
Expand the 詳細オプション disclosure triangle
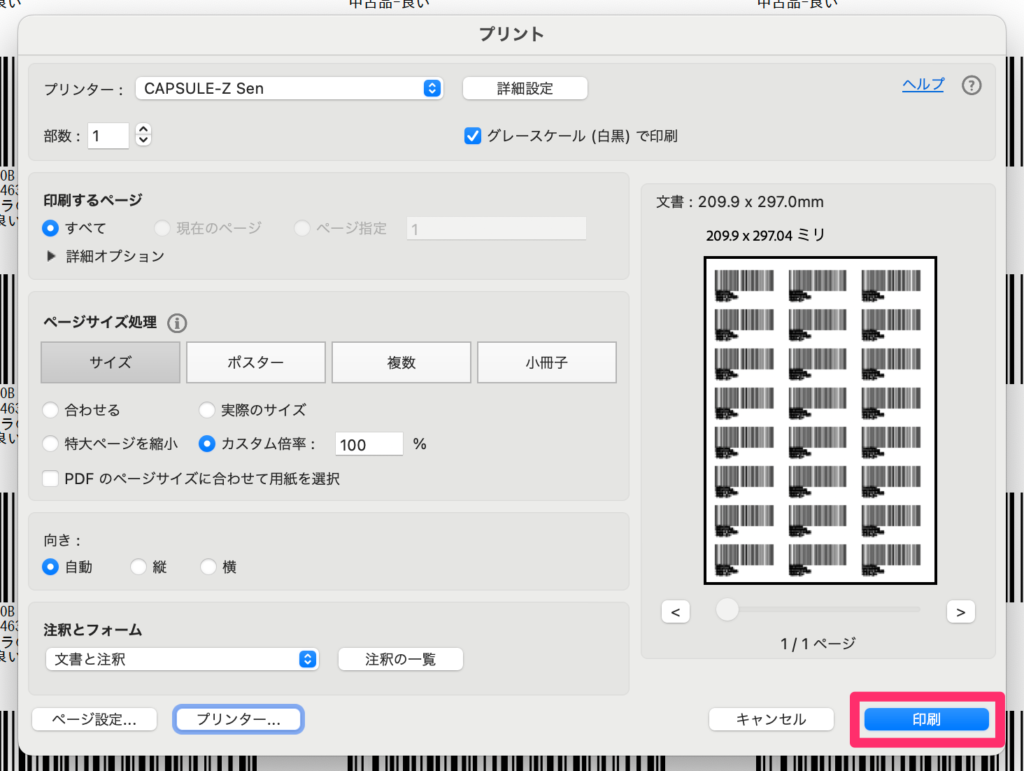(52, 256)
